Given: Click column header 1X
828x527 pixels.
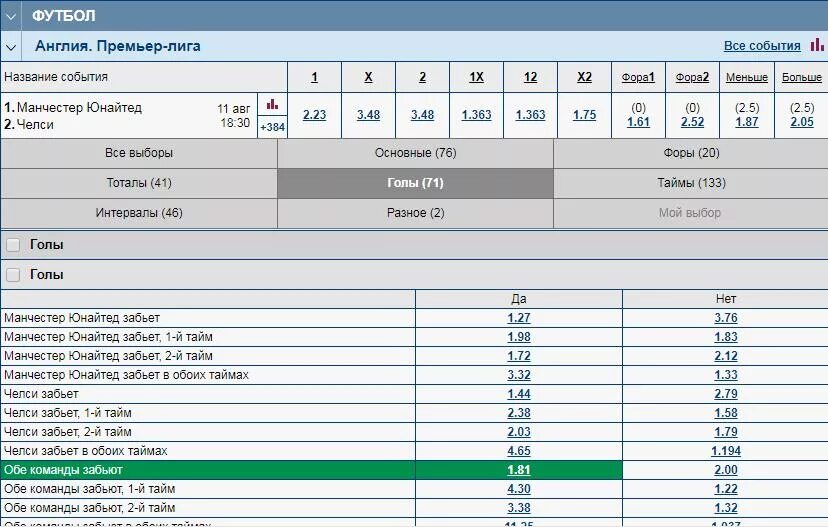Looking at the screenshot, I should point(476,77).
